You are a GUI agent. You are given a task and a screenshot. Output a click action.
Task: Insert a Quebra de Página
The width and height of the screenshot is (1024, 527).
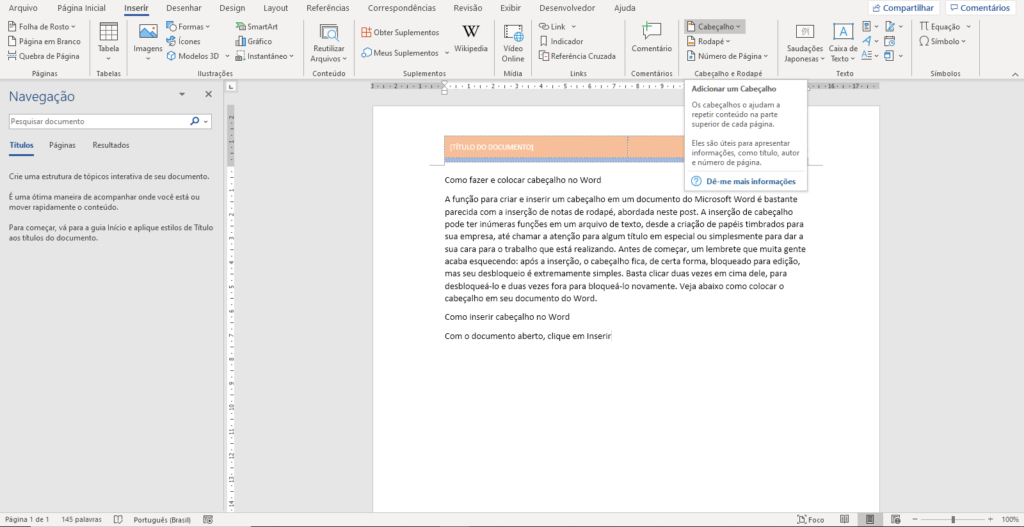[x=43, y=56]
